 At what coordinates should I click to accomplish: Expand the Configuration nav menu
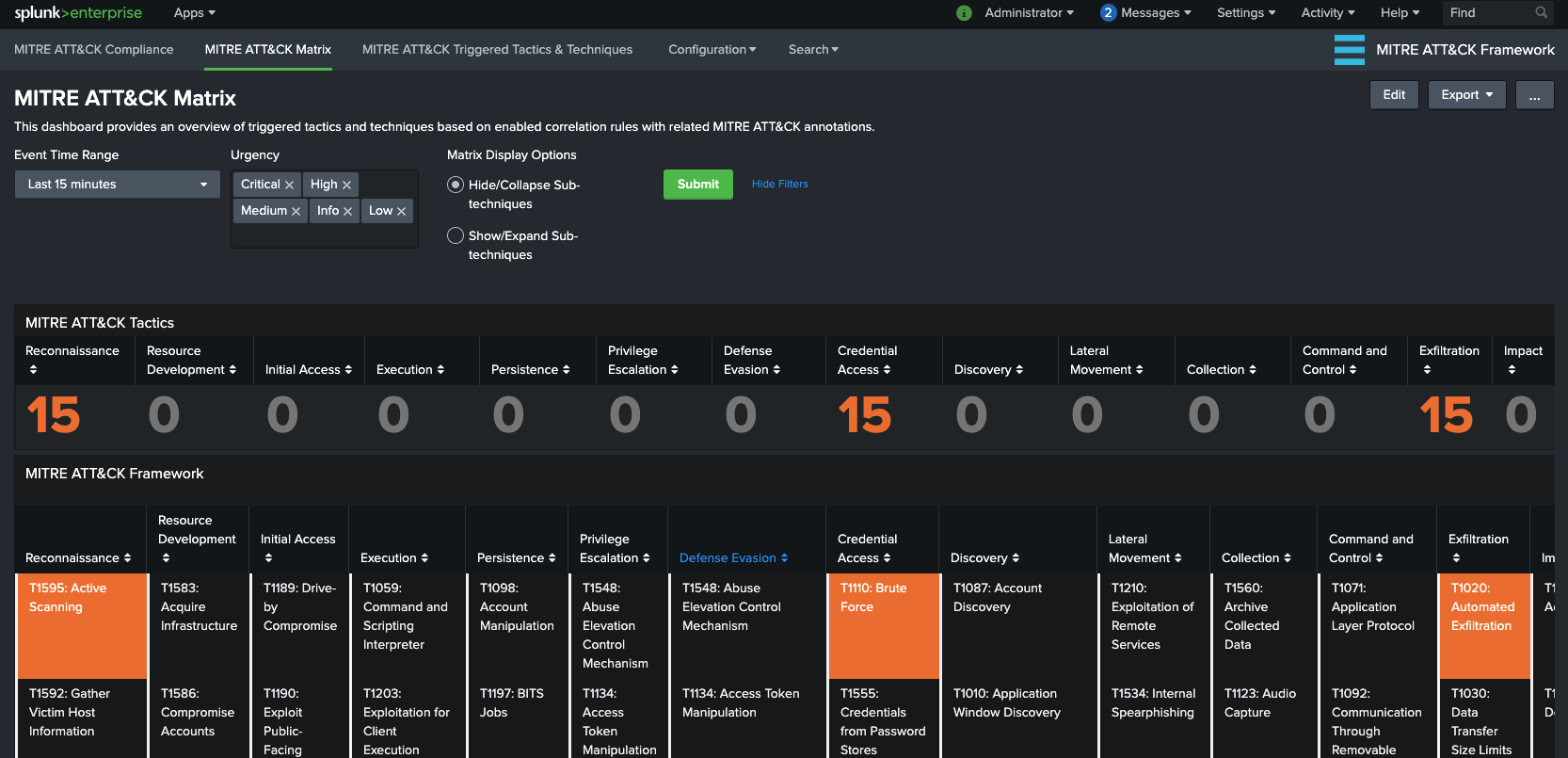tap(712, 50)
